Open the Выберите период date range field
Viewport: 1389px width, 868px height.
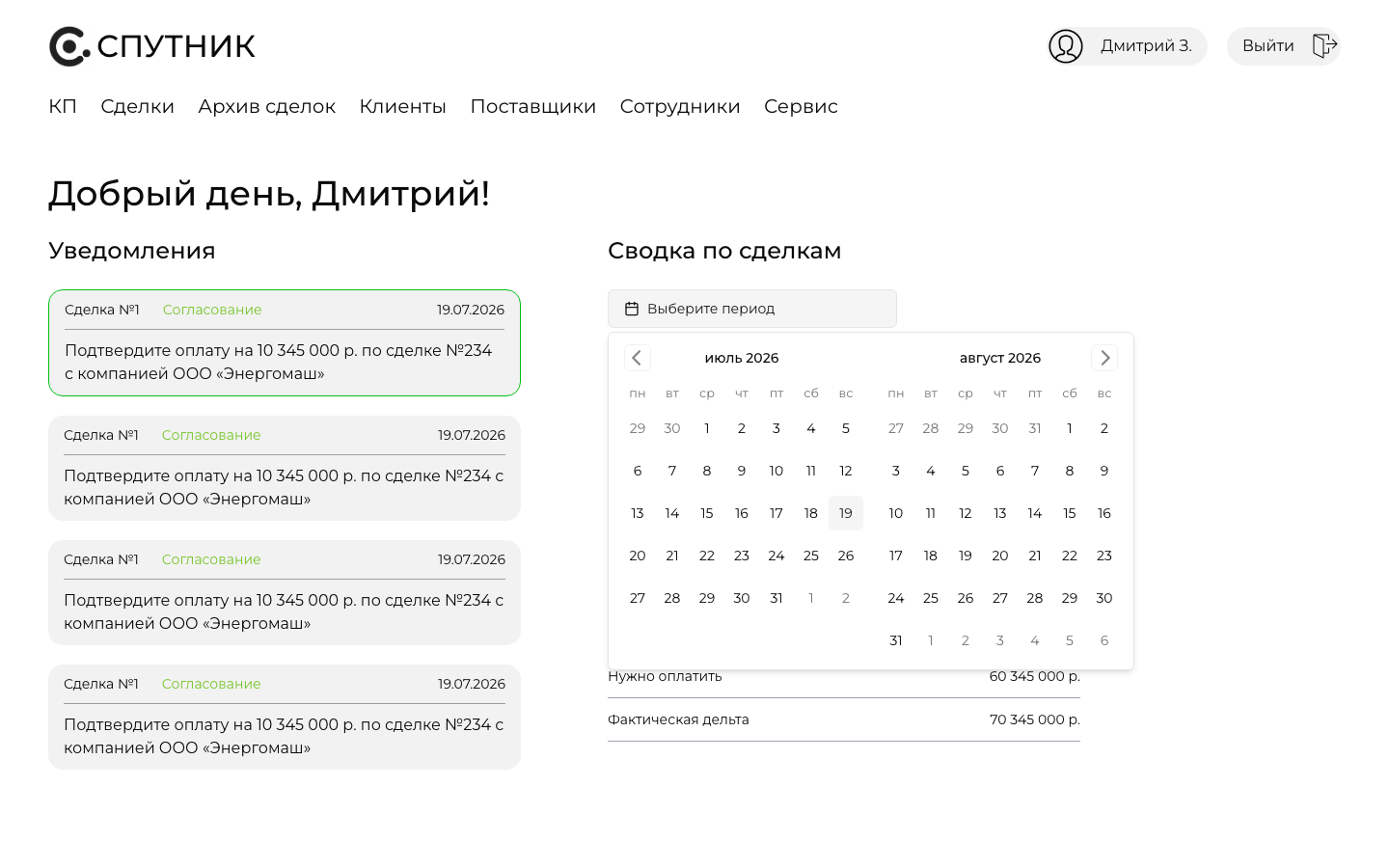752,309
